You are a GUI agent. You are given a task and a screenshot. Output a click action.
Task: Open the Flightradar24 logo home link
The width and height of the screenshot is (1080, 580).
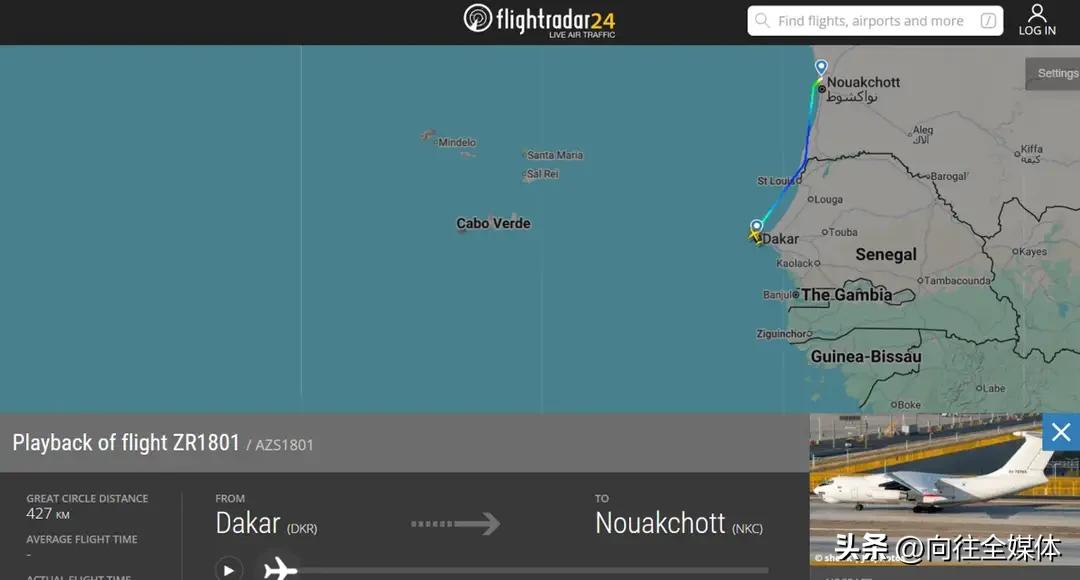click(x=539, y=21)
